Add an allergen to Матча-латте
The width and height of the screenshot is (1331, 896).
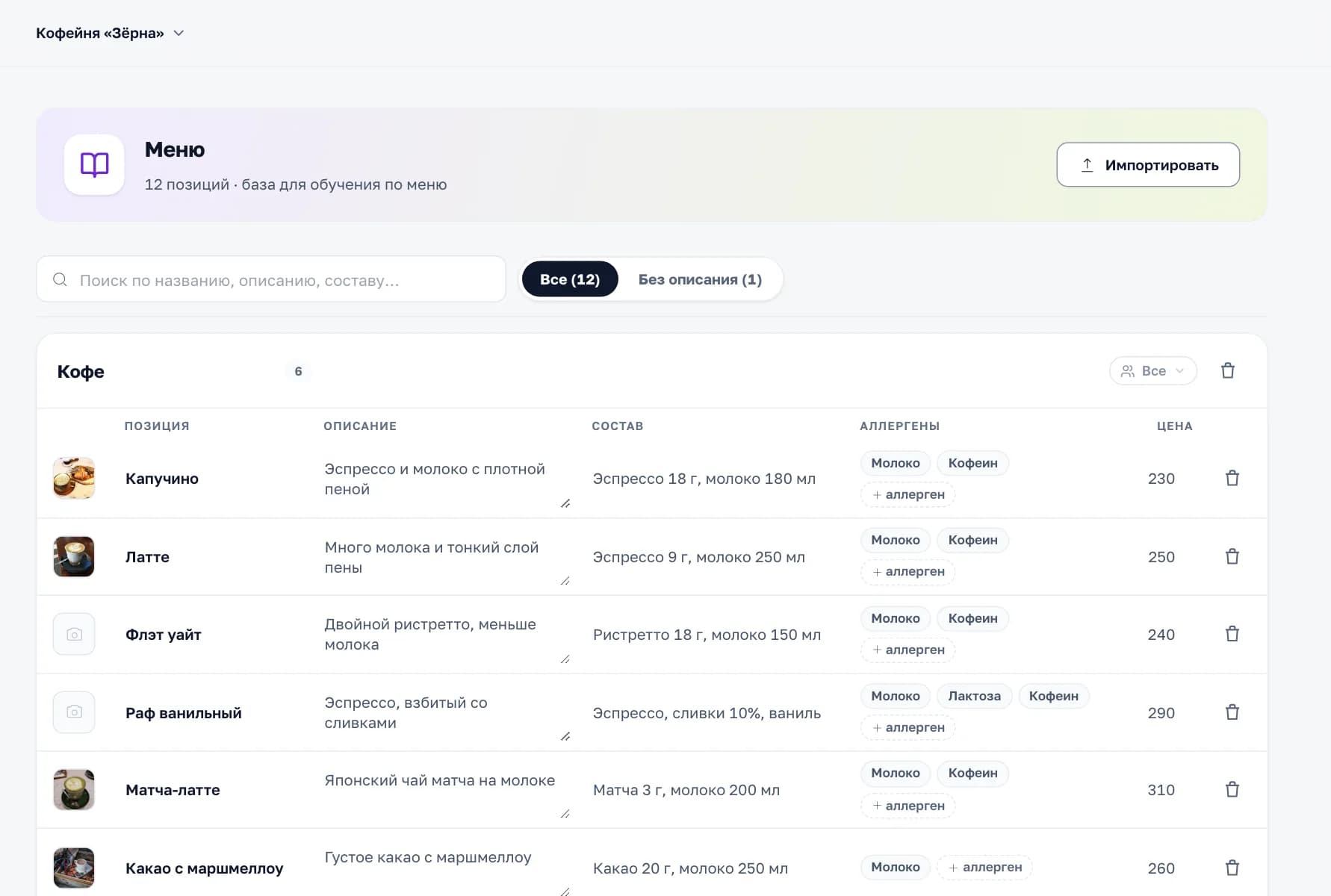908,806
